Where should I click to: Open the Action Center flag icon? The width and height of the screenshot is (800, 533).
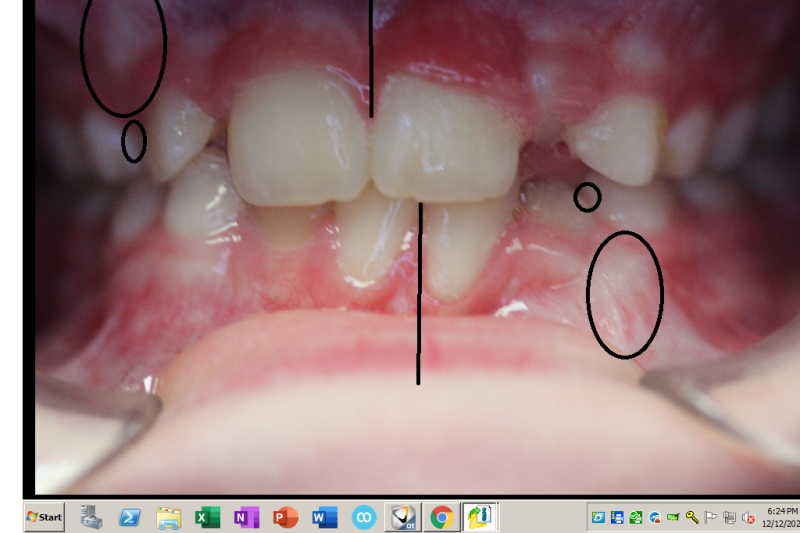point(711,517)
